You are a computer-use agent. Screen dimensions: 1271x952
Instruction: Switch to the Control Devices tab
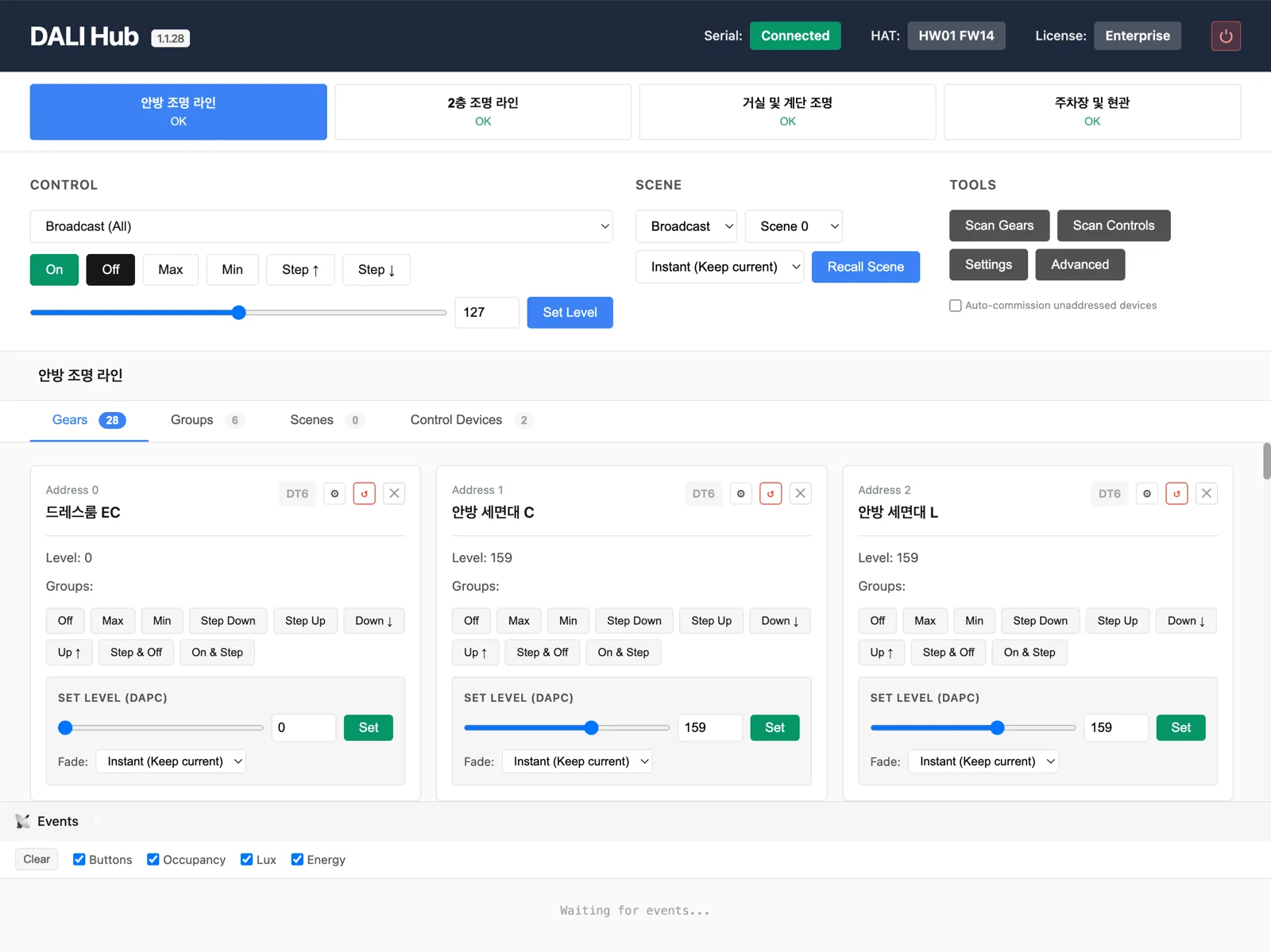[471, 420]
